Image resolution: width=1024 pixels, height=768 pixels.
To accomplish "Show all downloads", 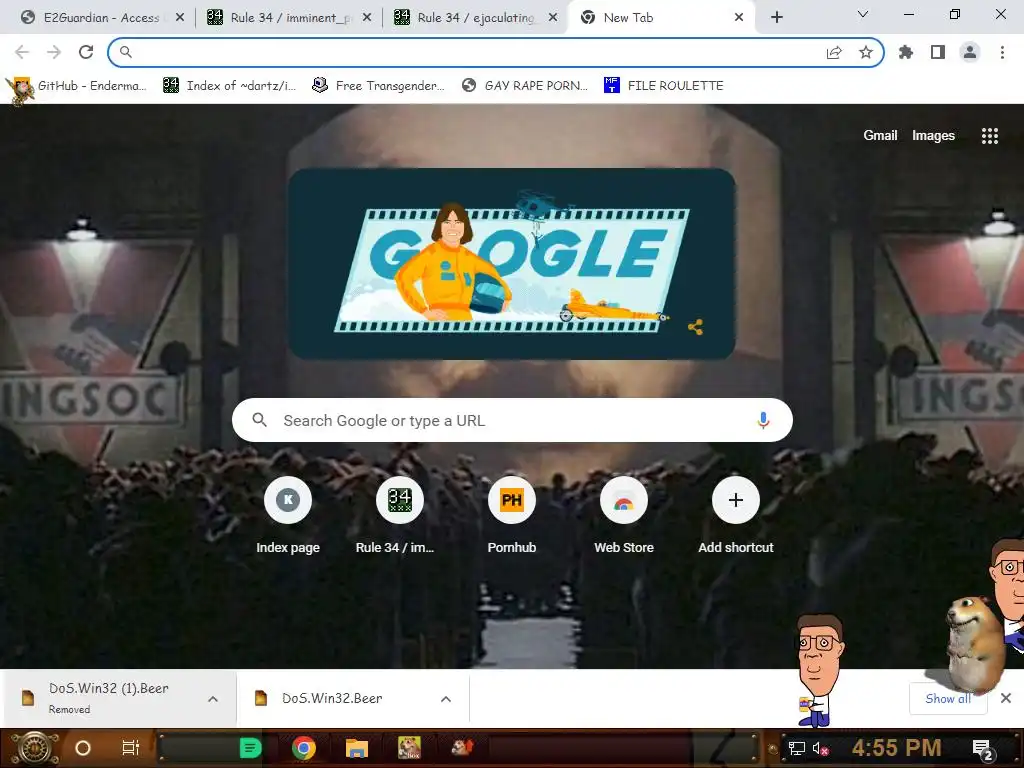I will click(x=948, y=699).
